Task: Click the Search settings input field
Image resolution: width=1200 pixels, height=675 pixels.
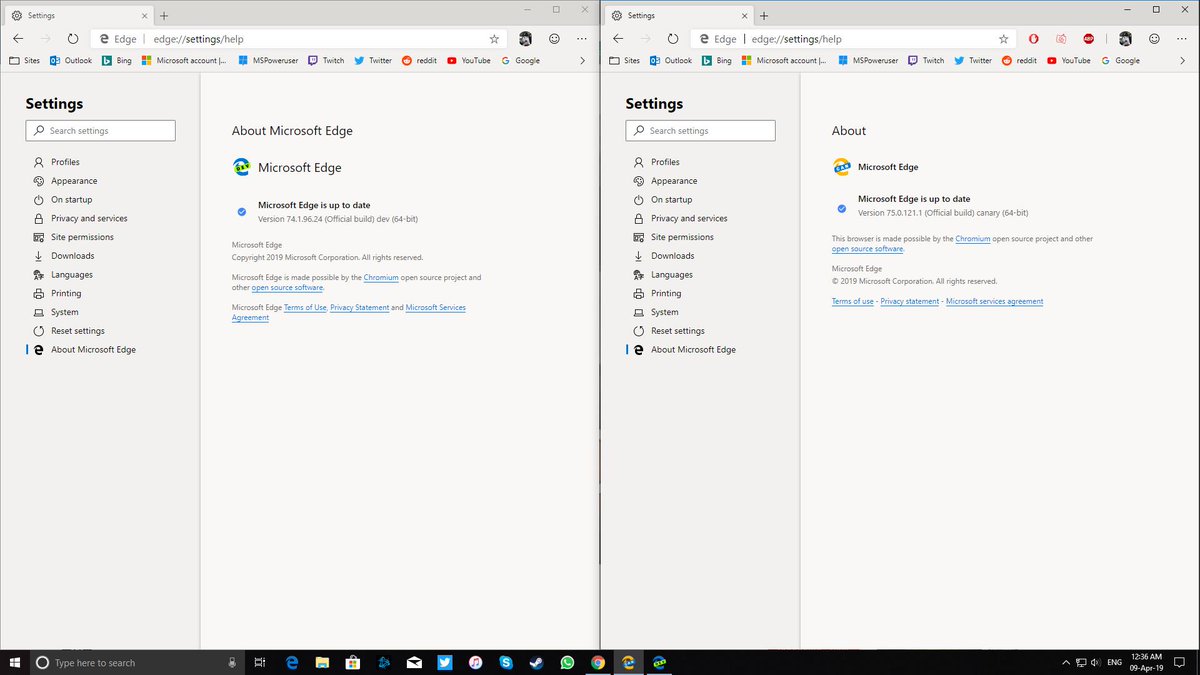Action: 100,130
